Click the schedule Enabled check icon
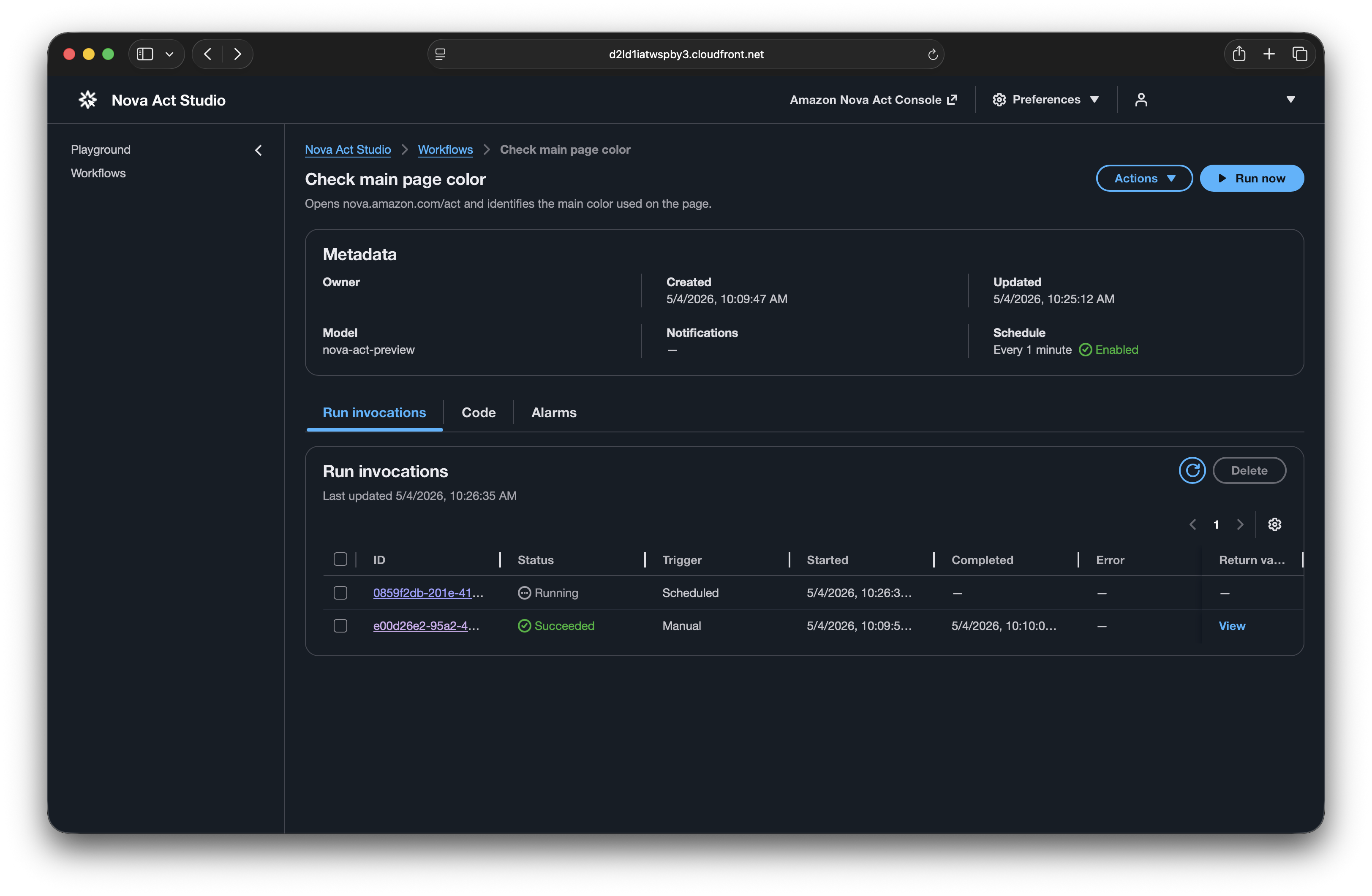1372x896 pixels. (x=1085, y=350)
